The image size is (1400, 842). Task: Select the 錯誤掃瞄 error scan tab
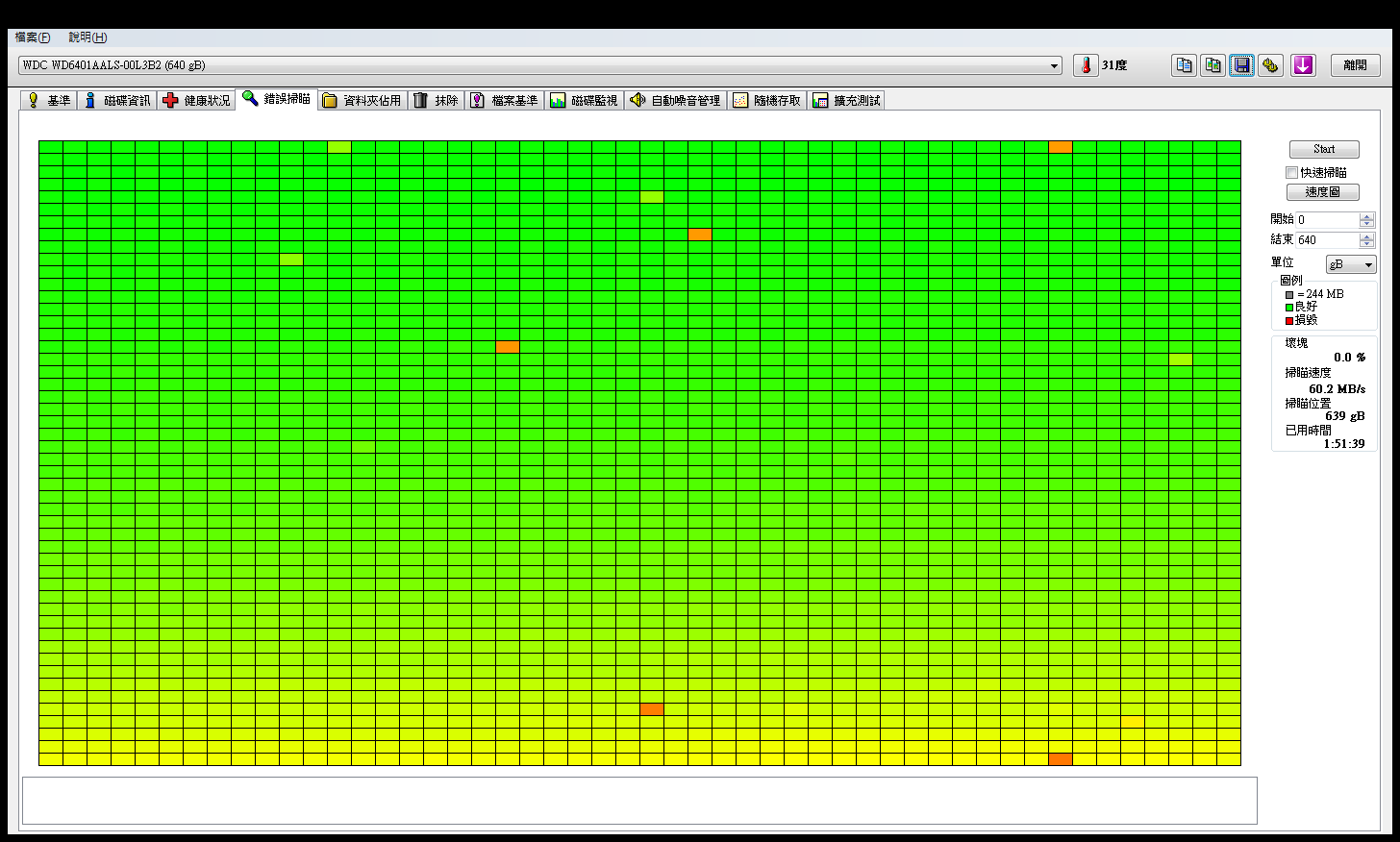(276, 99)
